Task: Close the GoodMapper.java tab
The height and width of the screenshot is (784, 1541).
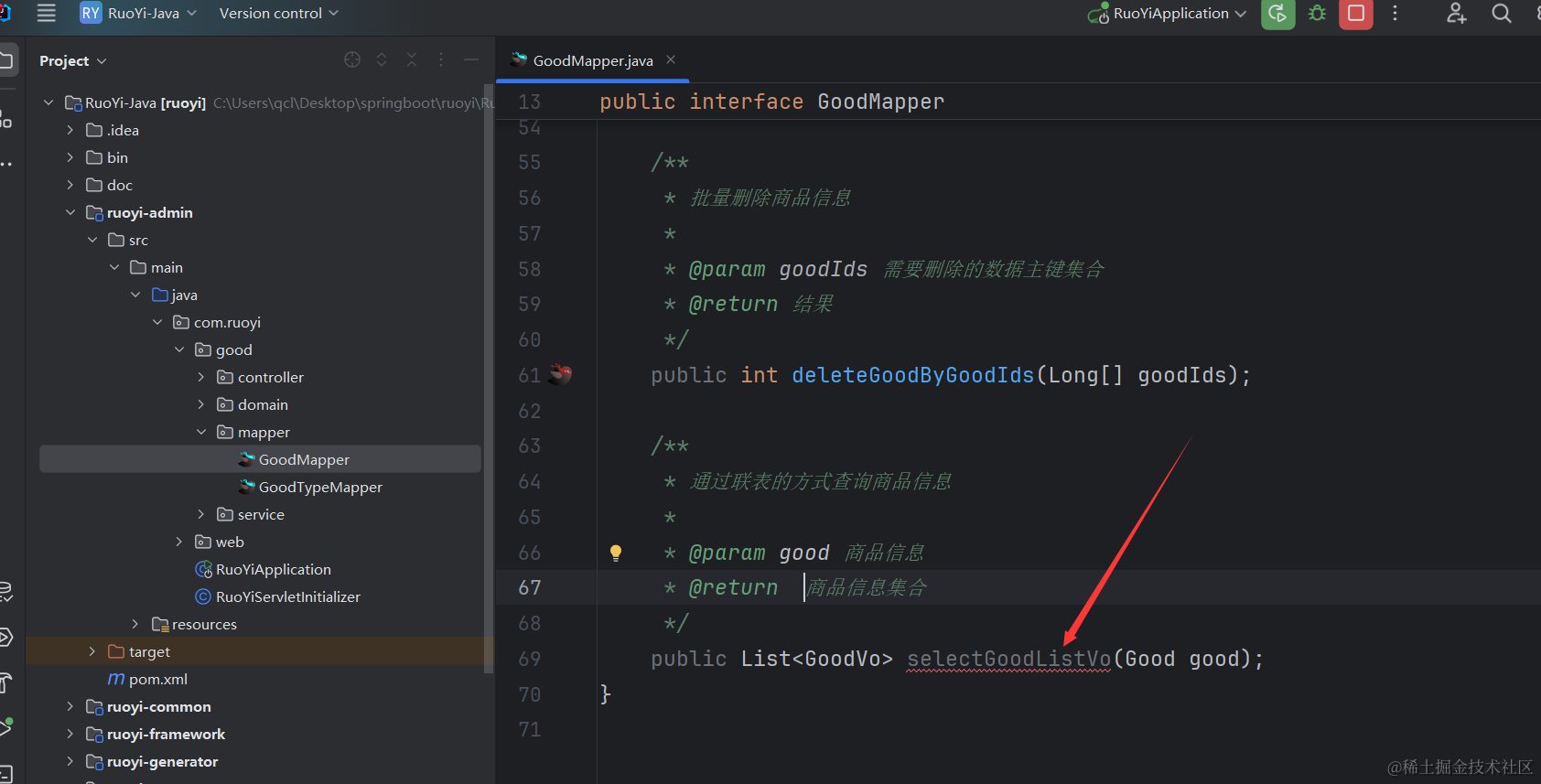Action: click(x=671, y=60)
